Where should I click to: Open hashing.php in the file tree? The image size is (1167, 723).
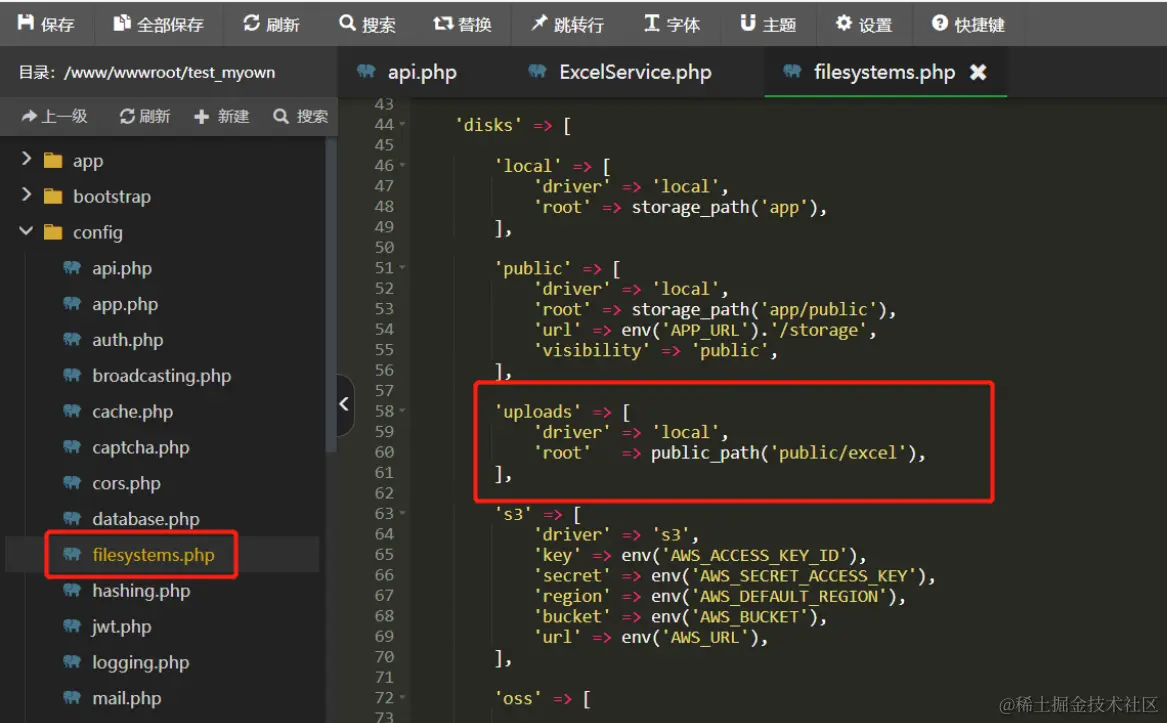click(x=141, y=590)
